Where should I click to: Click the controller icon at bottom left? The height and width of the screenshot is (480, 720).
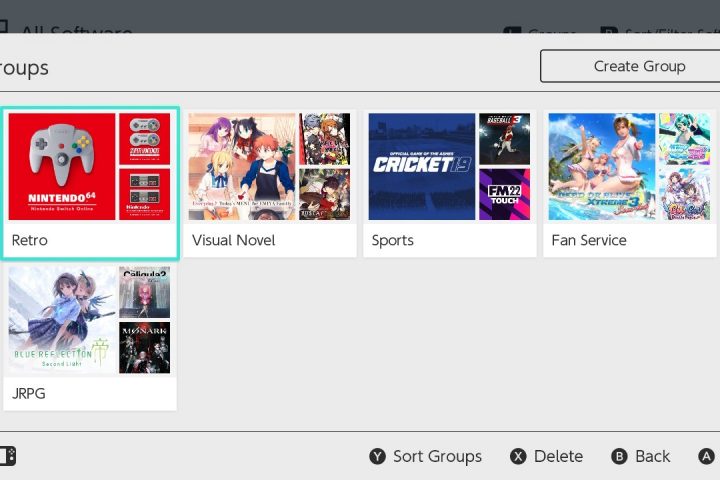point(7,456)
